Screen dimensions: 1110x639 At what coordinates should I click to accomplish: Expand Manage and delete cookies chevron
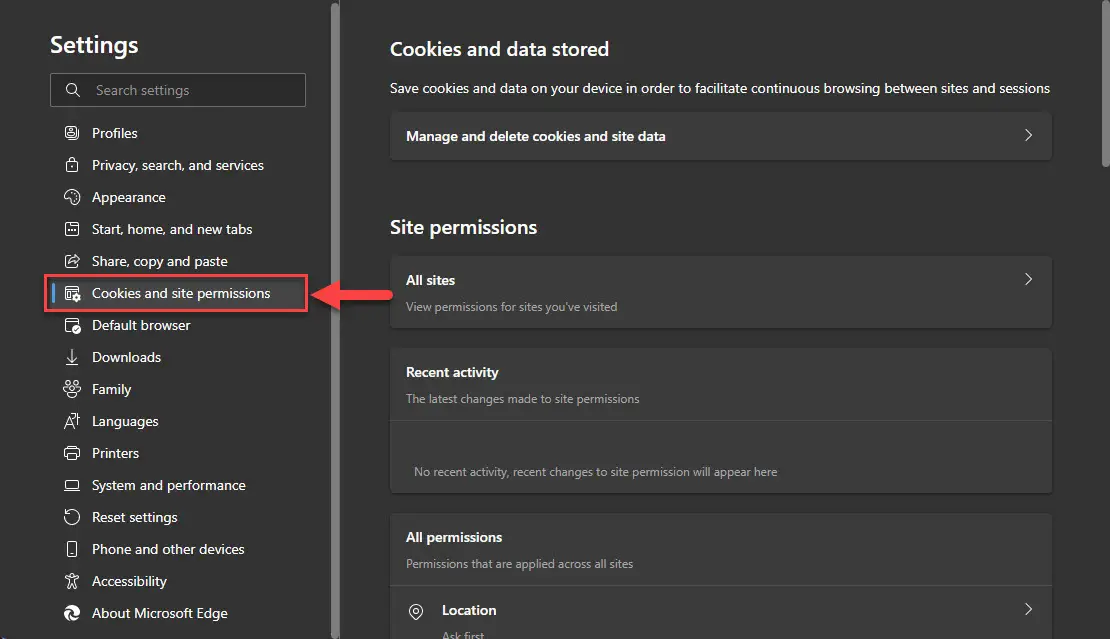[1029, 135]
